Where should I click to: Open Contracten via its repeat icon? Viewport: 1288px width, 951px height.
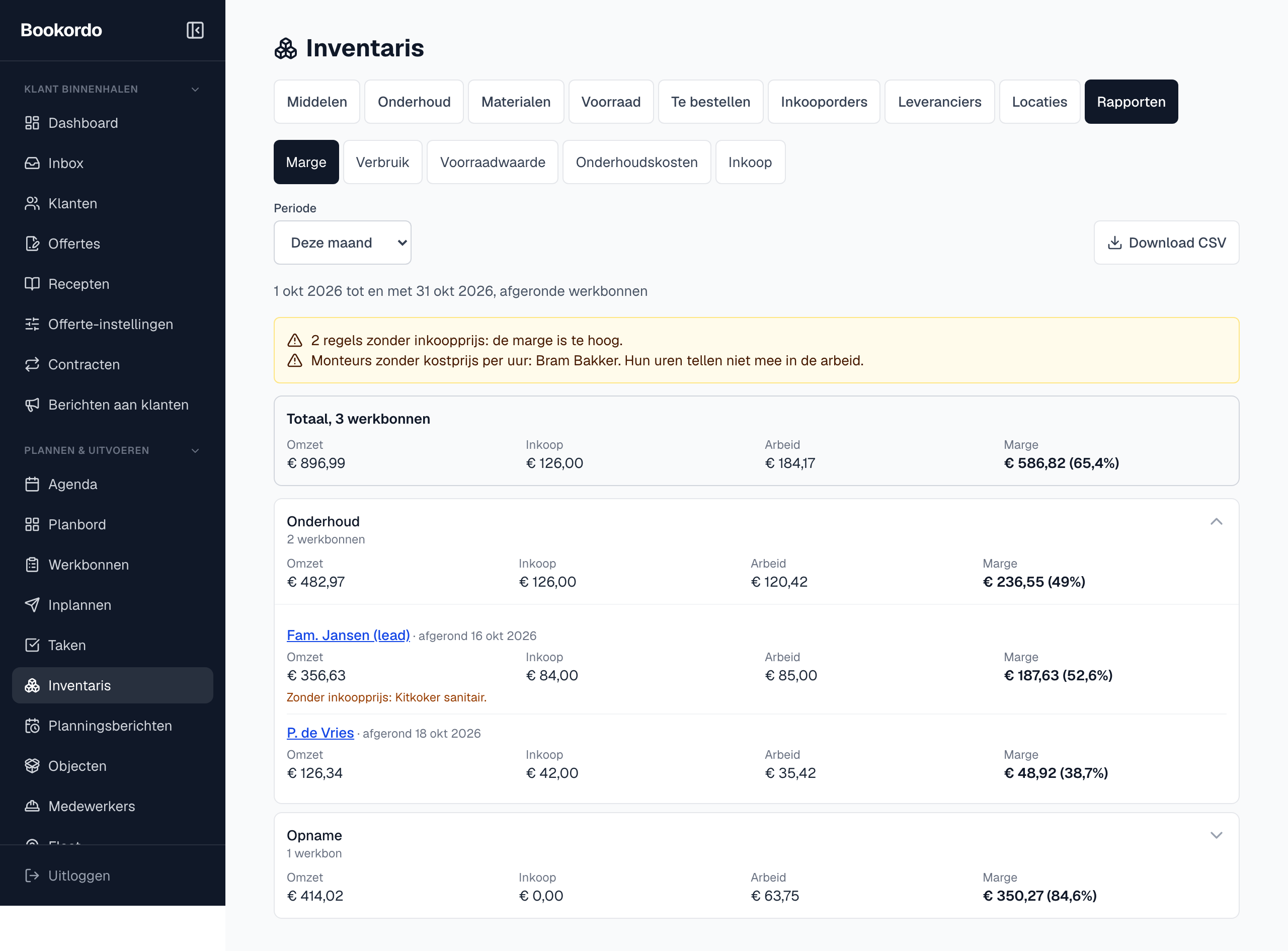(32, 364)
